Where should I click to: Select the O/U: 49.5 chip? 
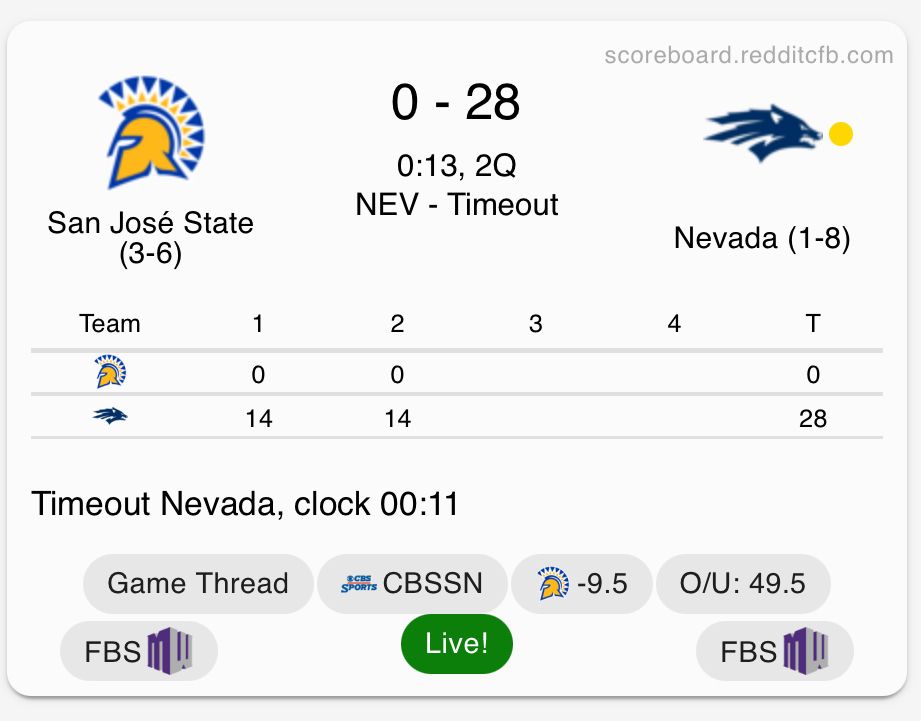tap(743, 584)
